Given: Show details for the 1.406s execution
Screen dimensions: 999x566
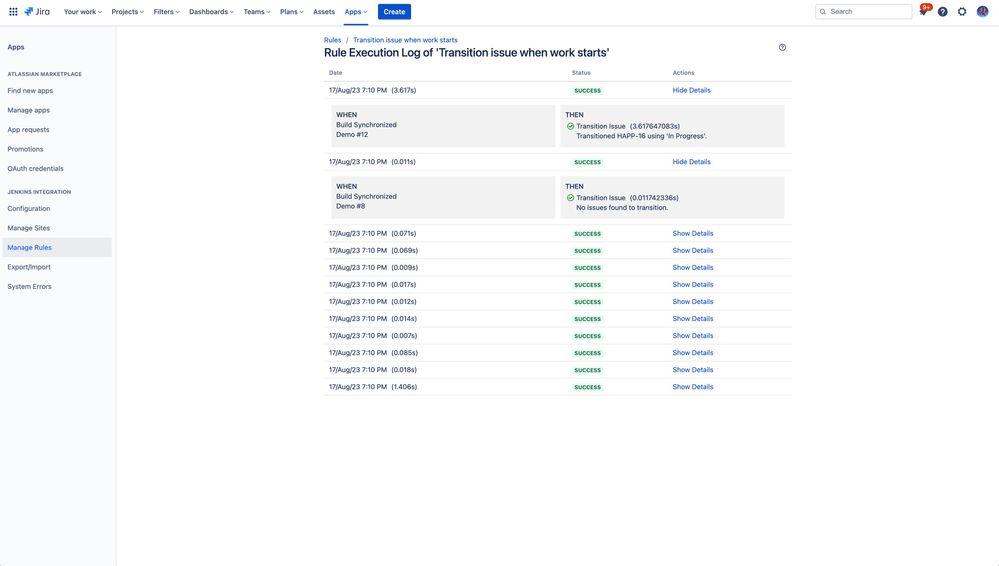Looking at the screenshot, I should (x=692, y=387).
